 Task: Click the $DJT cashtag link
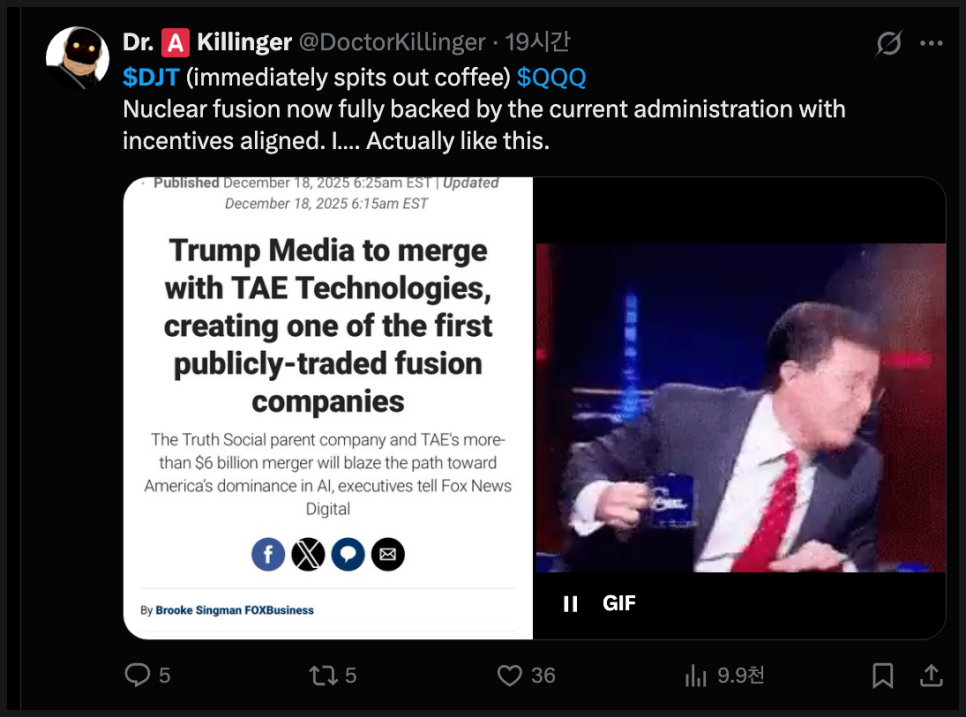(x=150, y=77)
